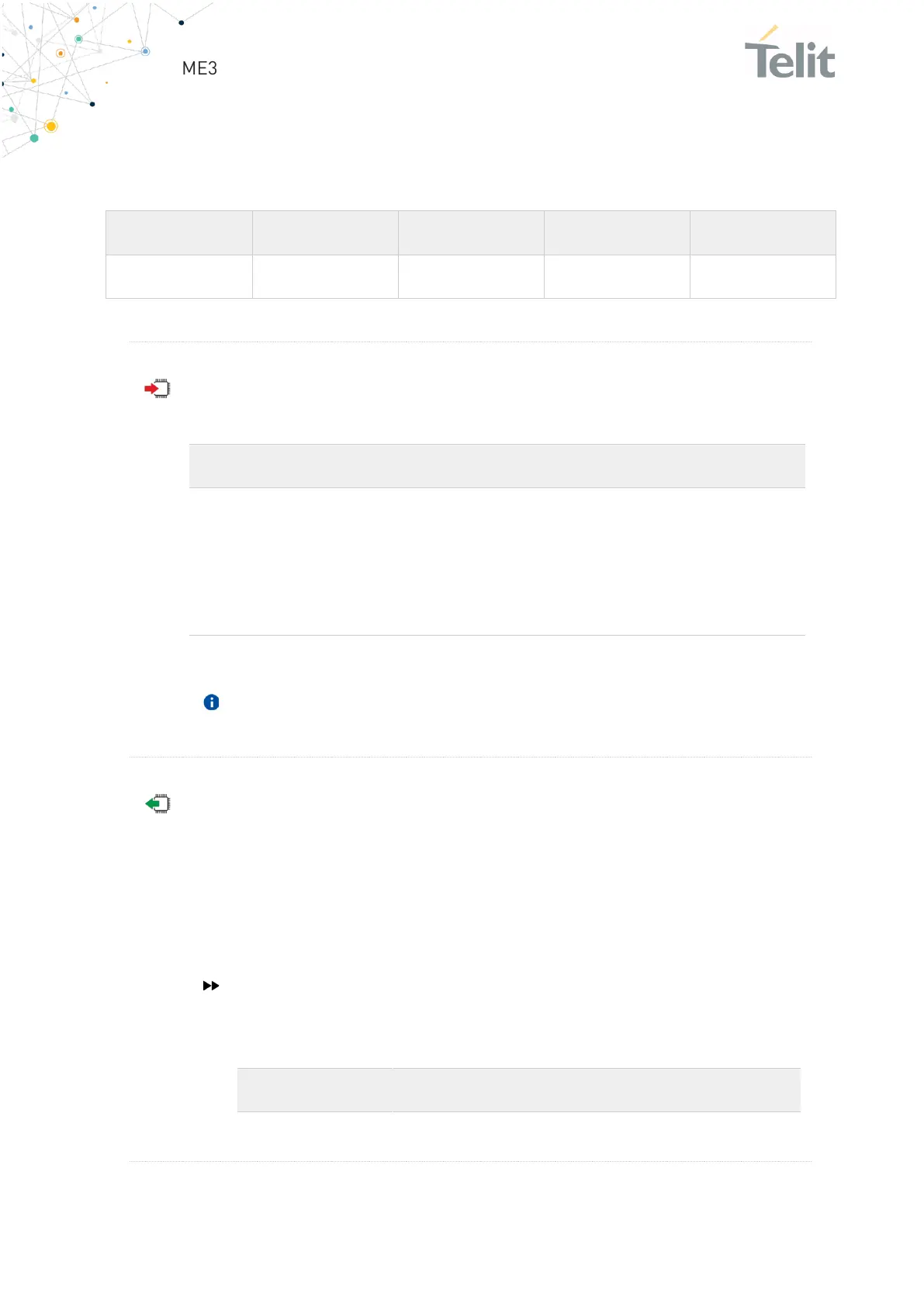Screen dimensions: 924x1307
Task: Click the last gray header cell of top table
Action: [763, 233]
